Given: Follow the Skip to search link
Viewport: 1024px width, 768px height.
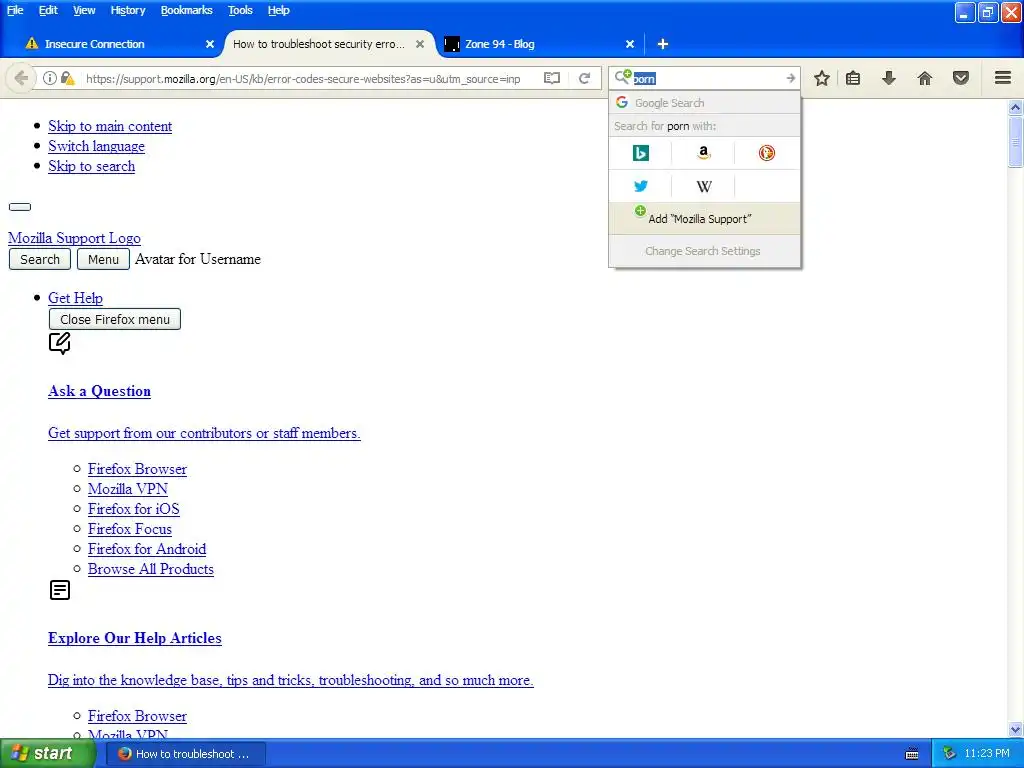Looking at the screenshot, I should click(x=91, y=166).
